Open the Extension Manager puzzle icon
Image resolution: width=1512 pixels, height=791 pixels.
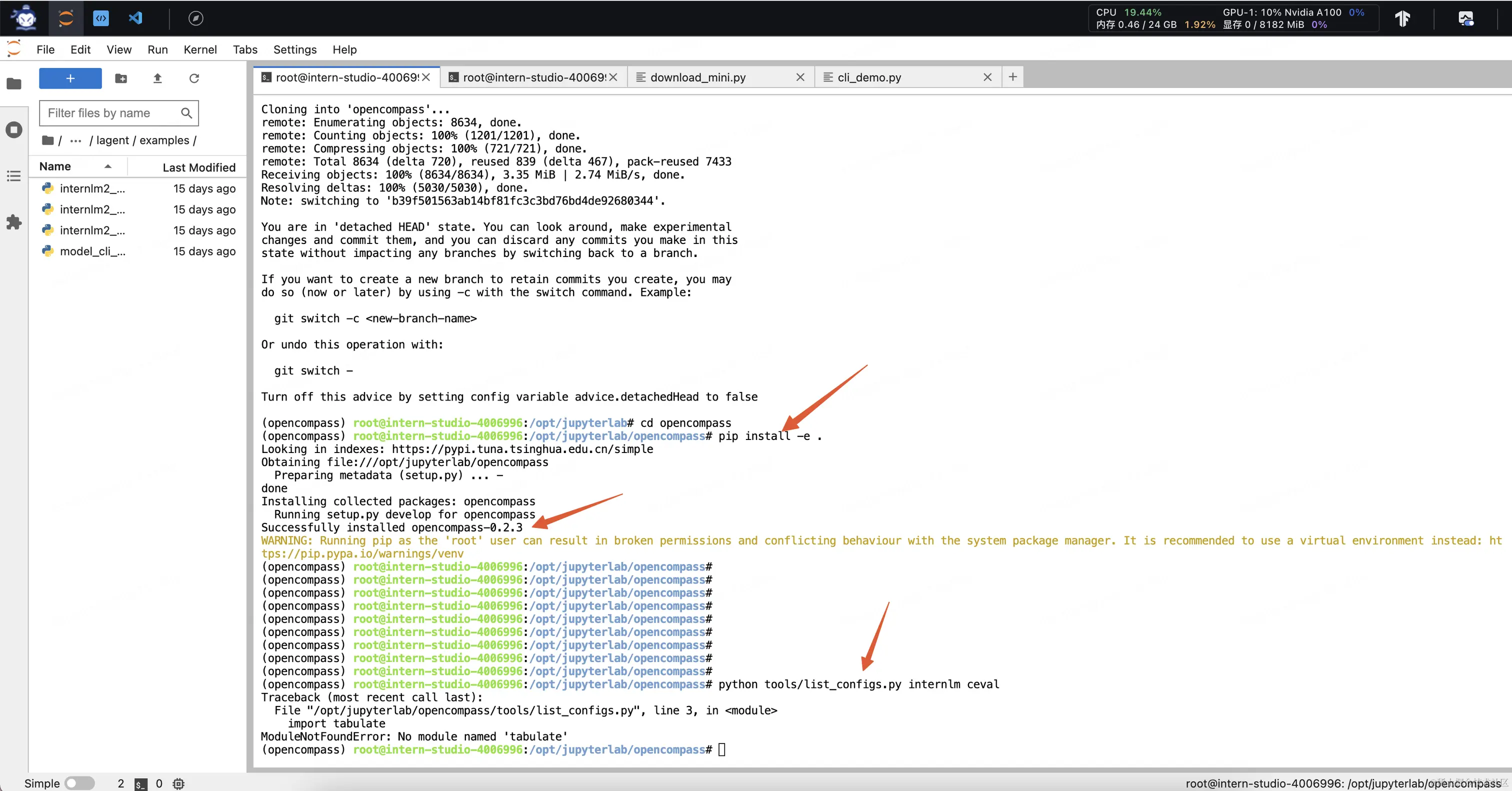[14, 222]
